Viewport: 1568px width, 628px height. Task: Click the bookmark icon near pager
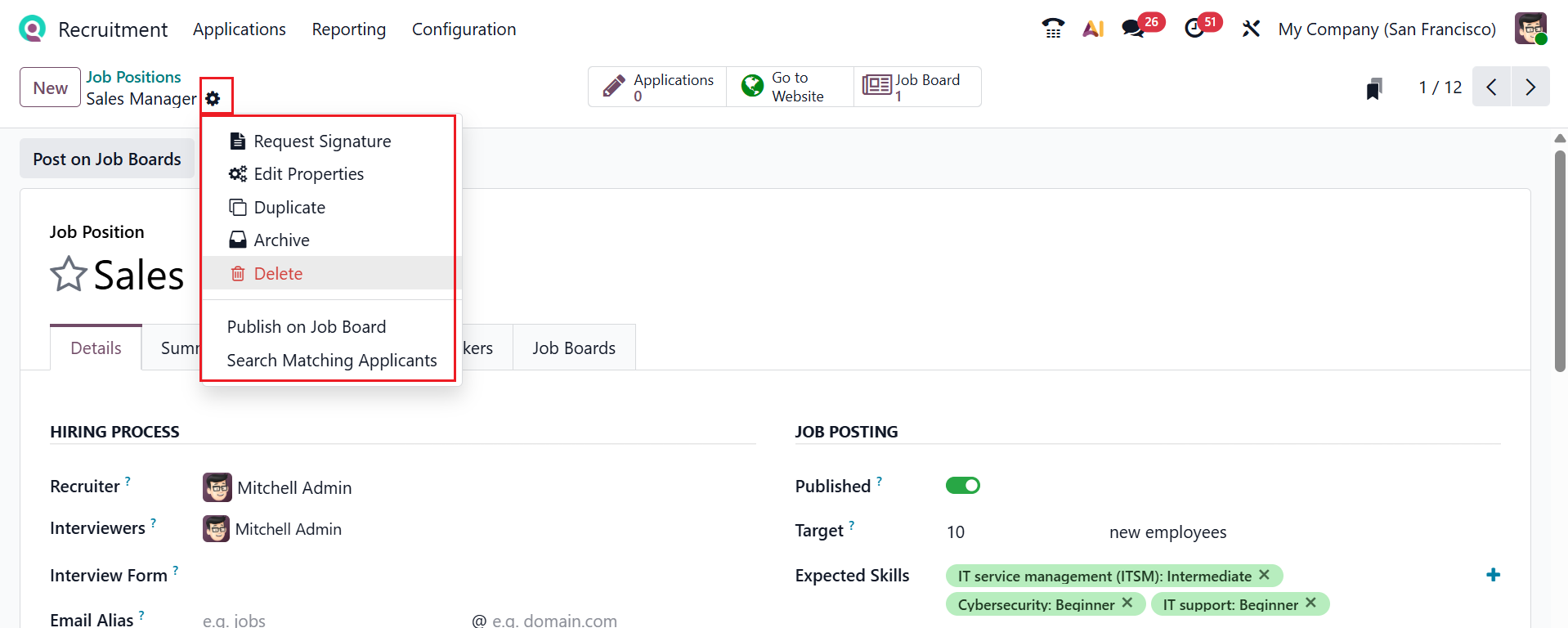click(x=1374, y=88)
